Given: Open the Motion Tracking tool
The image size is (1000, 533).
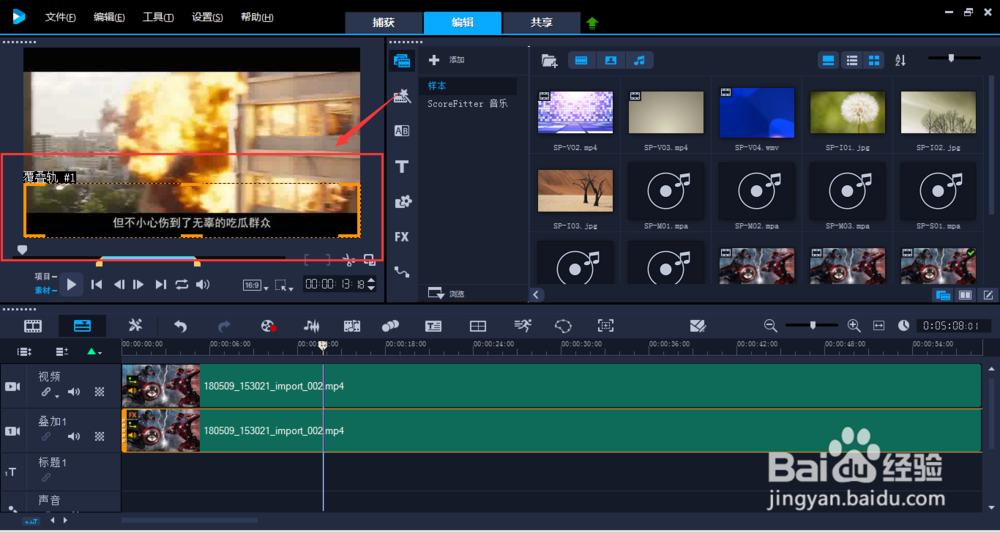Looking at the screenshot, I should (390, 326).
